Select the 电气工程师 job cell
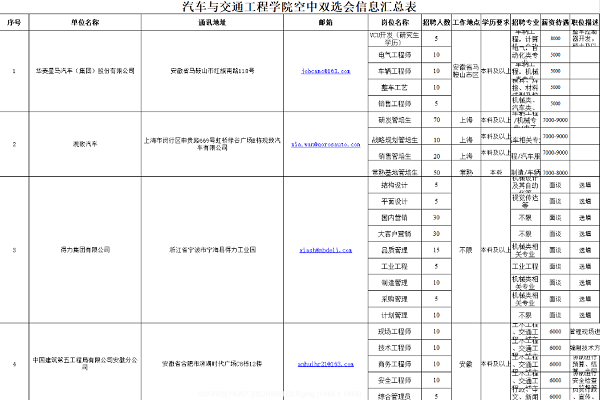 pos(395,55)
